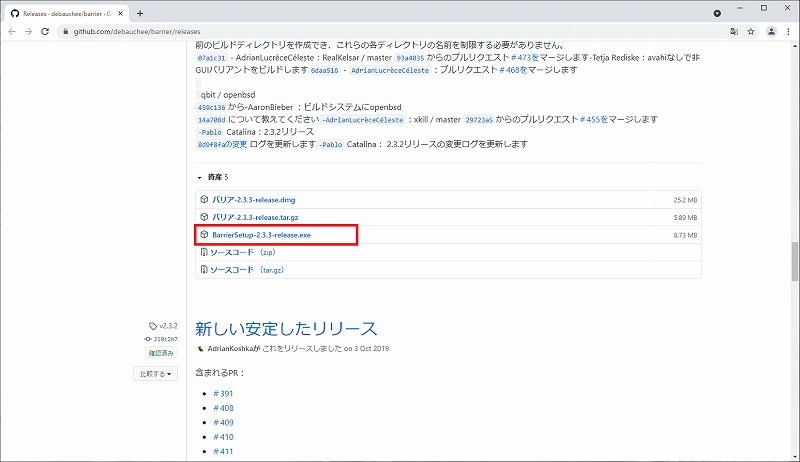Open pull request #391 link
The width and height of the screenshot is (800, 462).
[223, 394]
